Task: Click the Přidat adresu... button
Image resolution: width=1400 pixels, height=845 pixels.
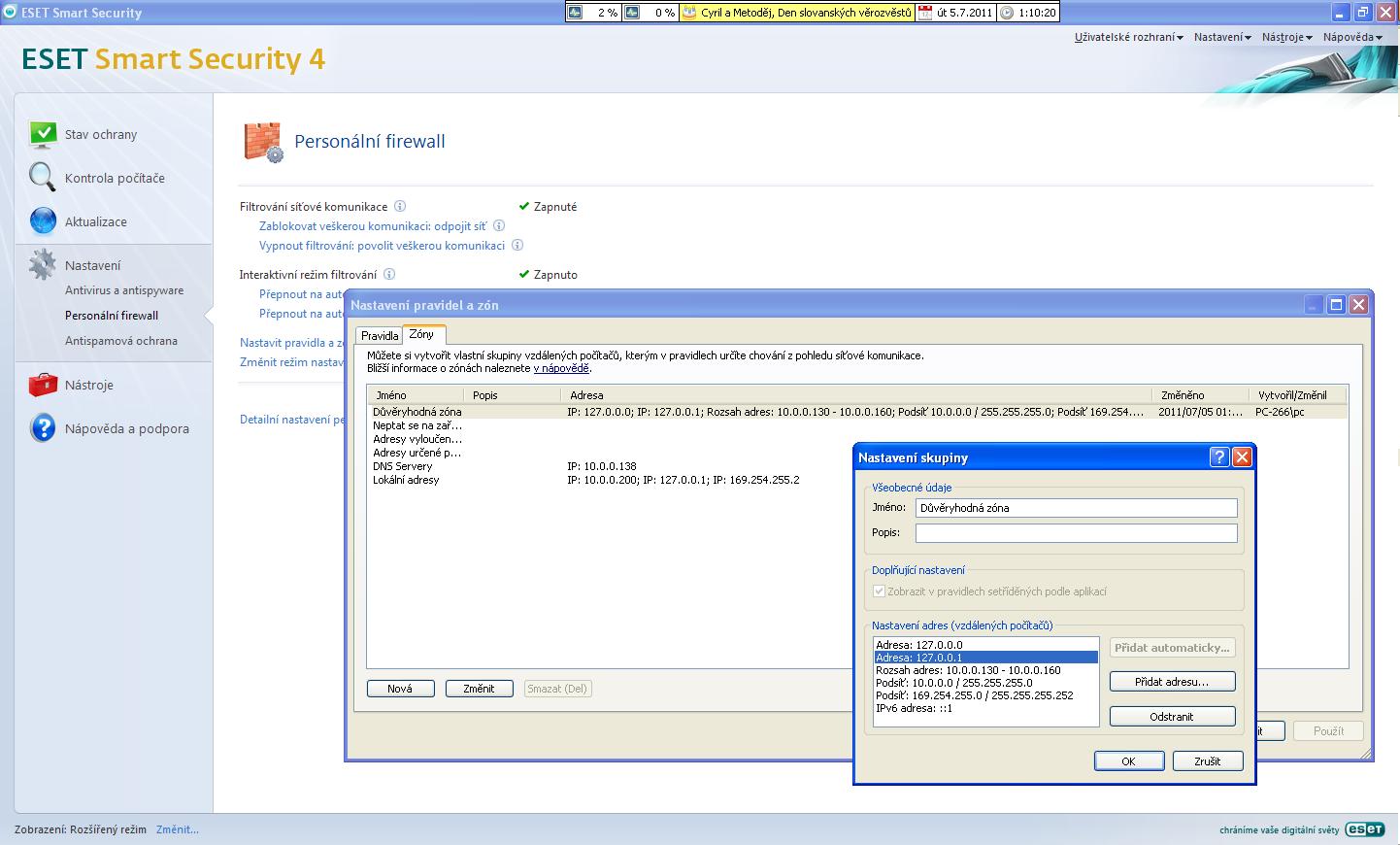Action: 1172,682
